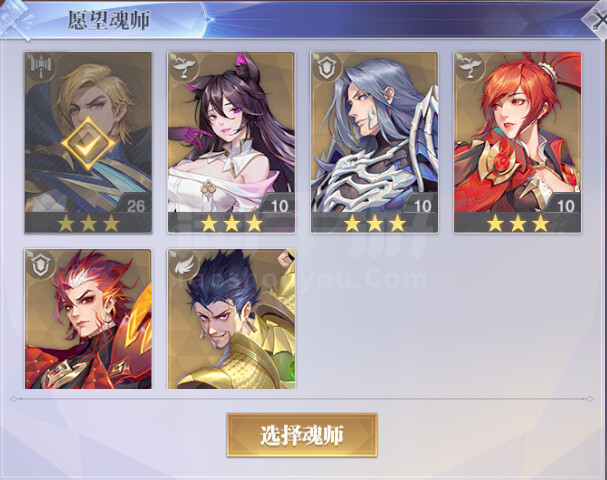The image size is (607, 480).
Task: Click the level 10 badge on silver-haired hero
Action: click(x=422, y=206)
